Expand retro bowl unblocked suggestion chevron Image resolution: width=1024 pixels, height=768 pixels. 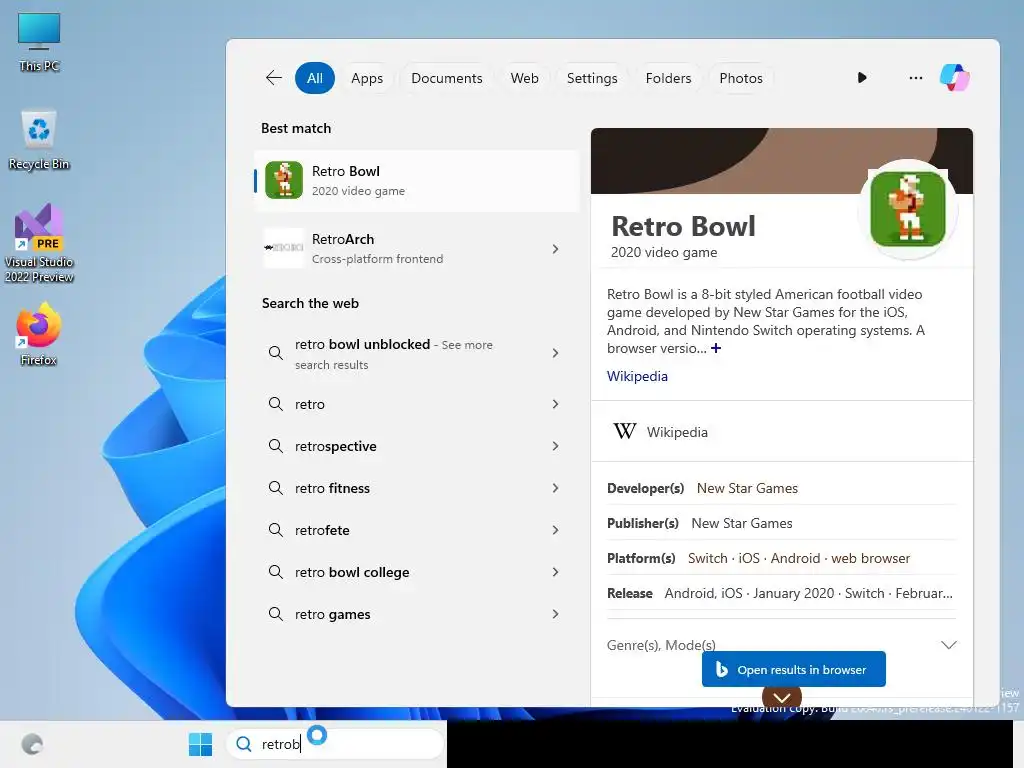[x=555, y=353]
